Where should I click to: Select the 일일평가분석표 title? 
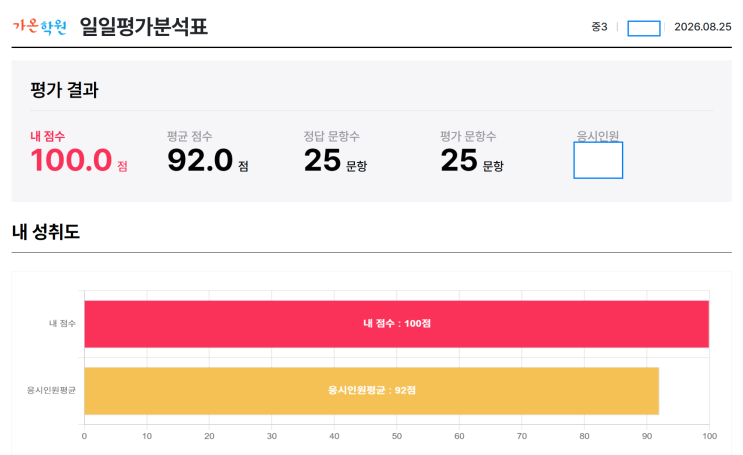[144, 27]
